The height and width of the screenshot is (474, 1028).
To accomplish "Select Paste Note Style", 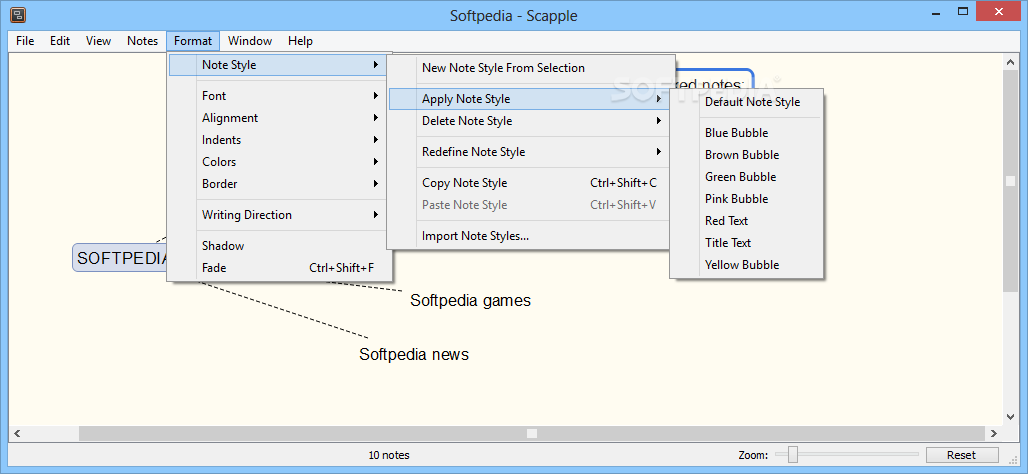I will pyautogui.click(x=530, y=205).
